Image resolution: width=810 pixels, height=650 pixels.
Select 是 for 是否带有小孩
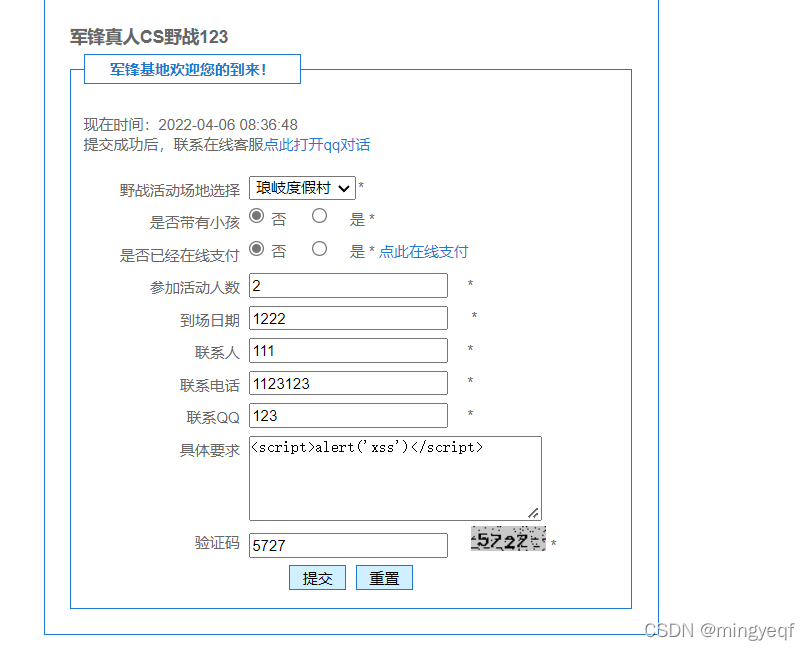(x=319, y=216)
